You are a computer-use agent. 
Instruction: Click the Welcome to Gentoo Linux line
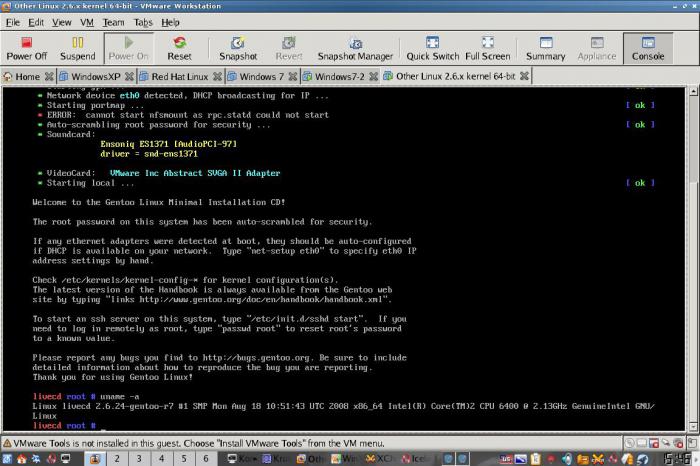(x=159, y=202)
